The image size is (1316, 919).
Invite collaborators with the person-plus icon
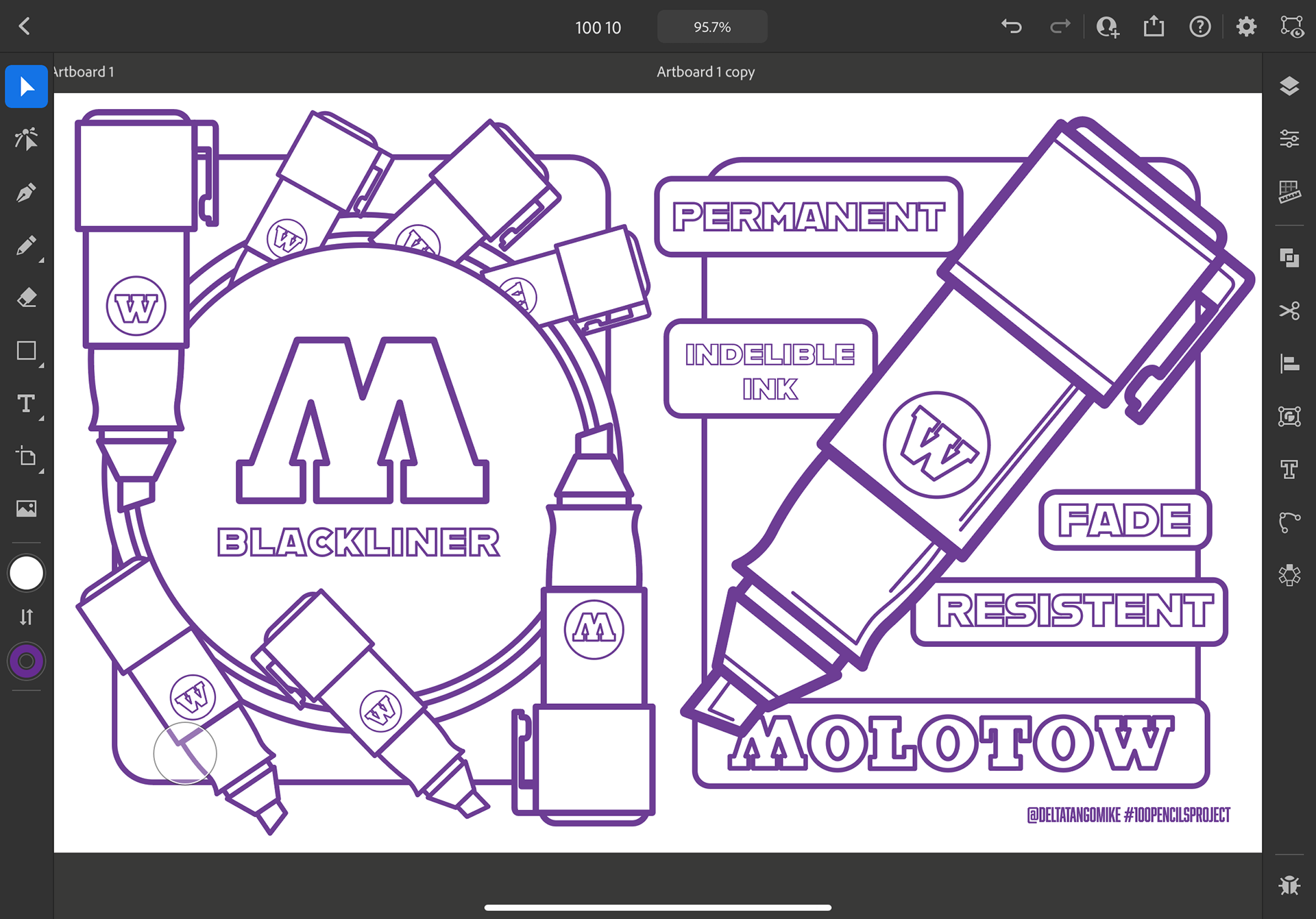[1107, 27]
